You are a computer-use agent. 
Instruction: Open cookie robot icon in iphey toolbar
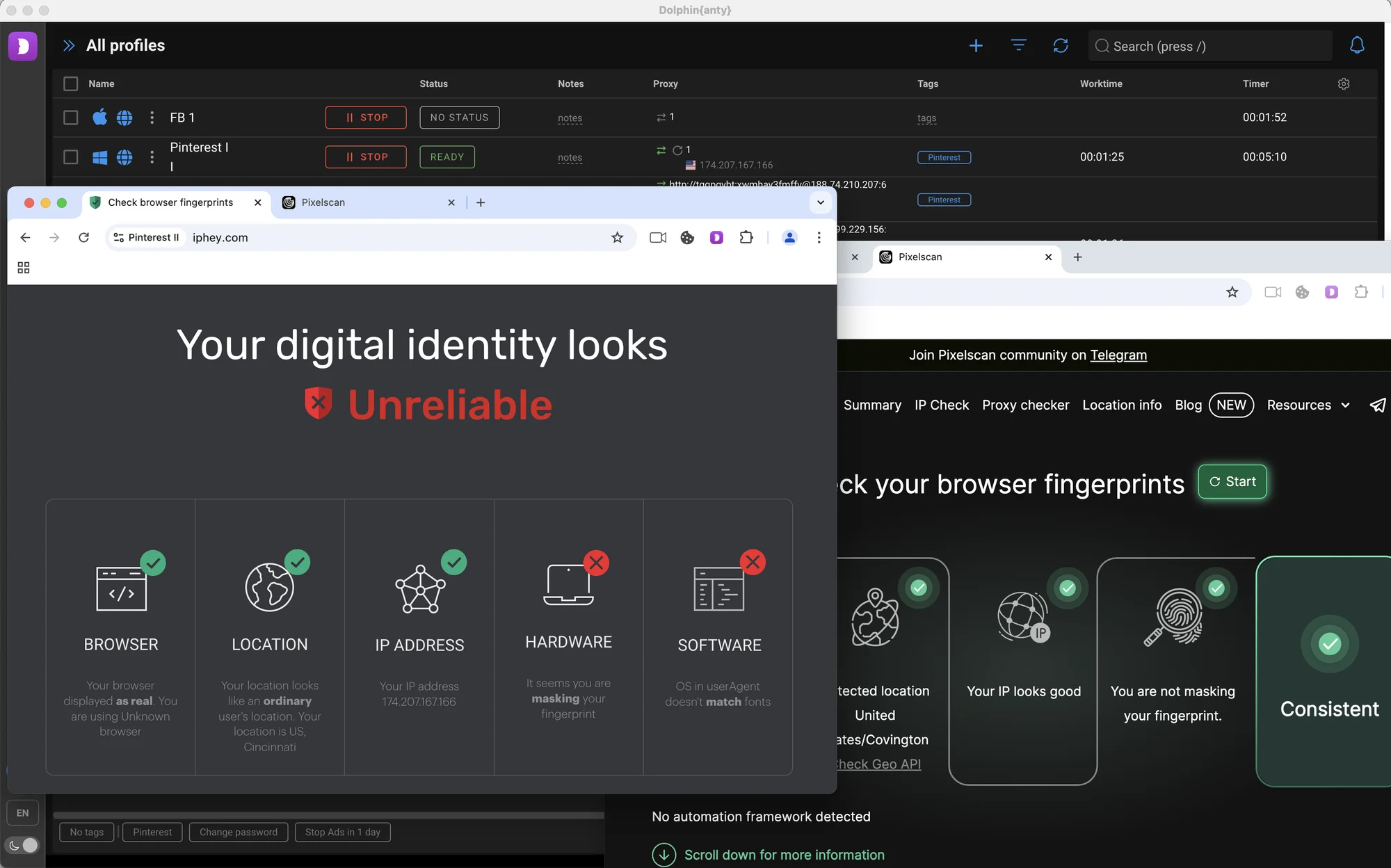click(687, 238)
